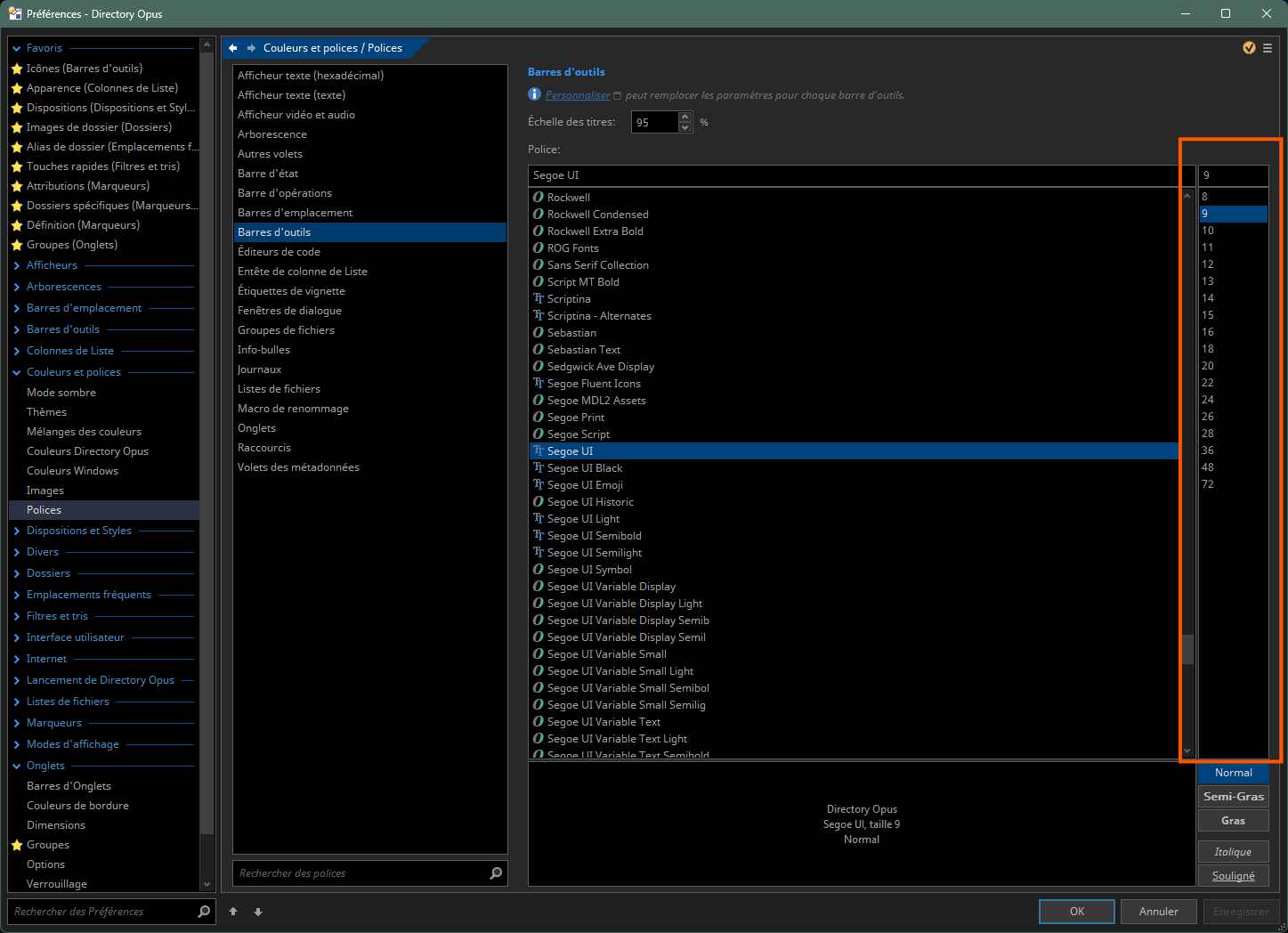The width and height of the screenshot is (1288, 933).
Task: Select Arborescence in the fonts page list
Action: pyautogui.click(x=369, y=134)
